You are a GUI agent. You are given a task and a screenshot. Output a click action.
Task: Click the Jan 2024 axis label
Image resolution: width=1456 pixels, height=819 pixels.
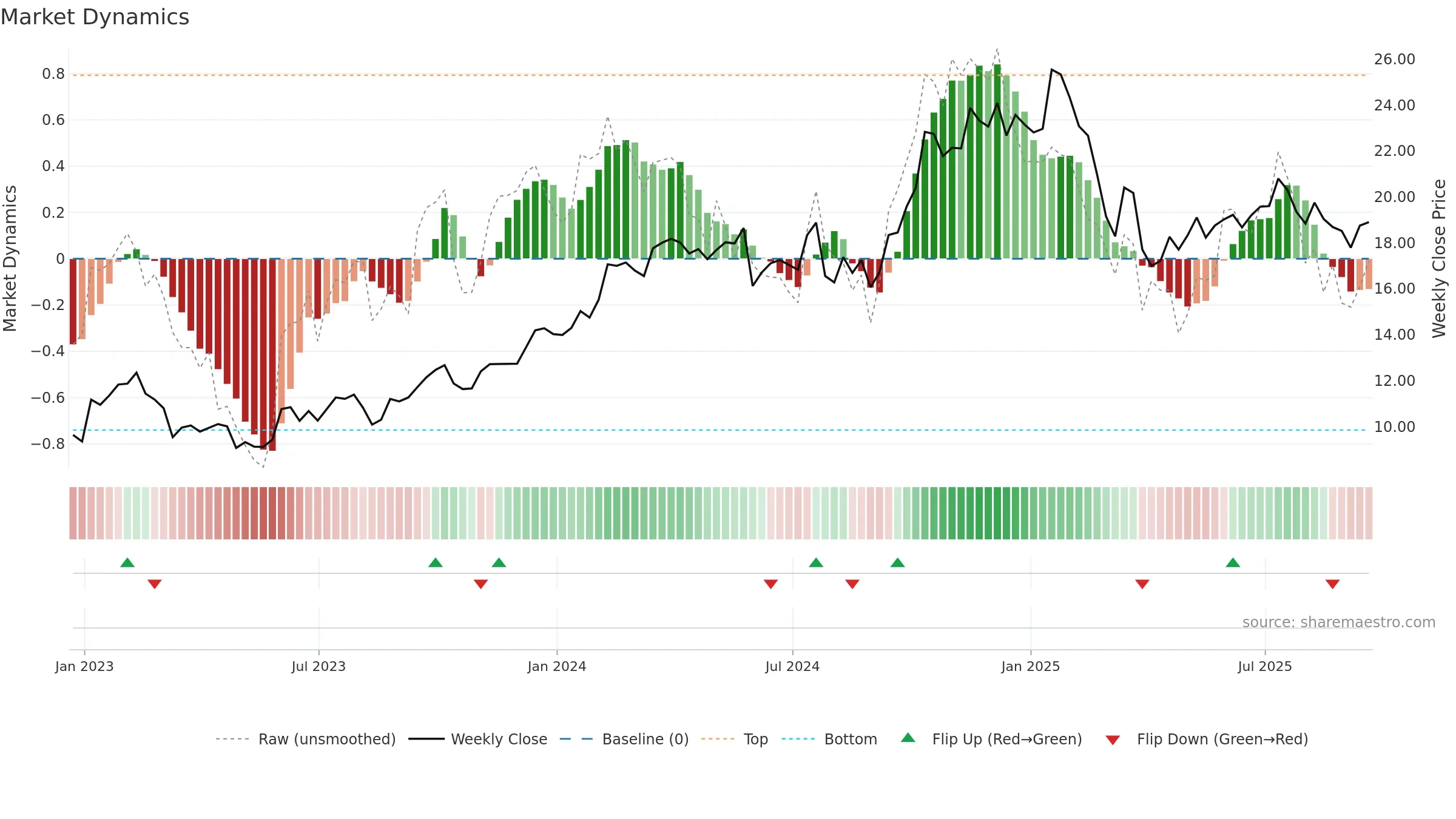pyautogui.click(x=557, y=666)
